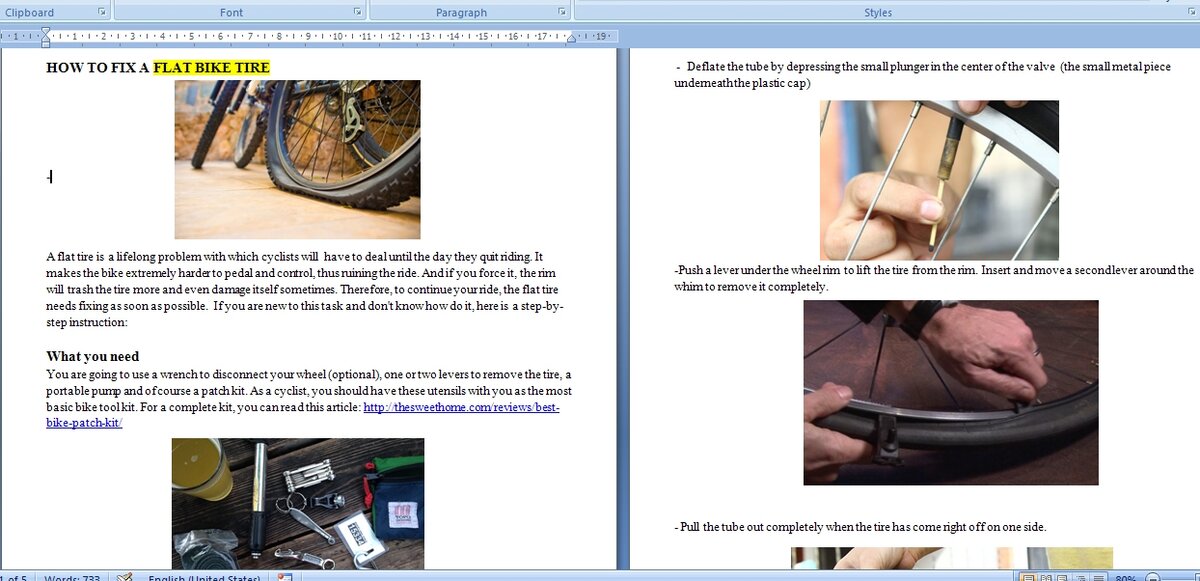
Task: Open the Font group dialog launcher
Action: (x=358, y=12)
